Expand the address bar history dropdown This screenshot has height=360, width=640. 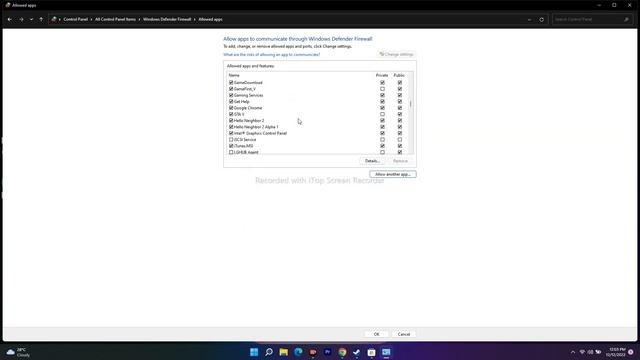(529, 19)
